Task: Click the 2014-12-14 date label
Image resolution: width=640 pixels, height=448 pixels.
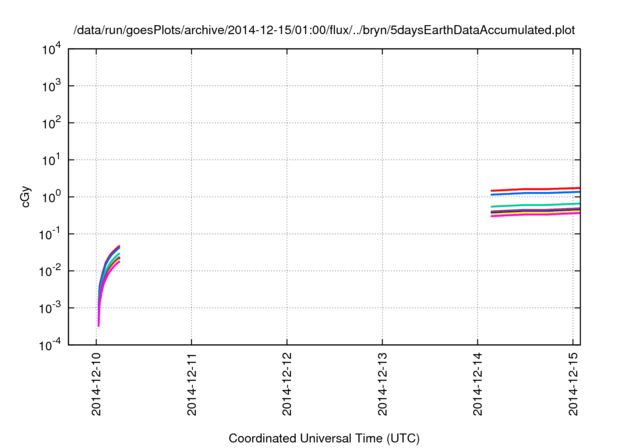Action: [x=478, y=384]
